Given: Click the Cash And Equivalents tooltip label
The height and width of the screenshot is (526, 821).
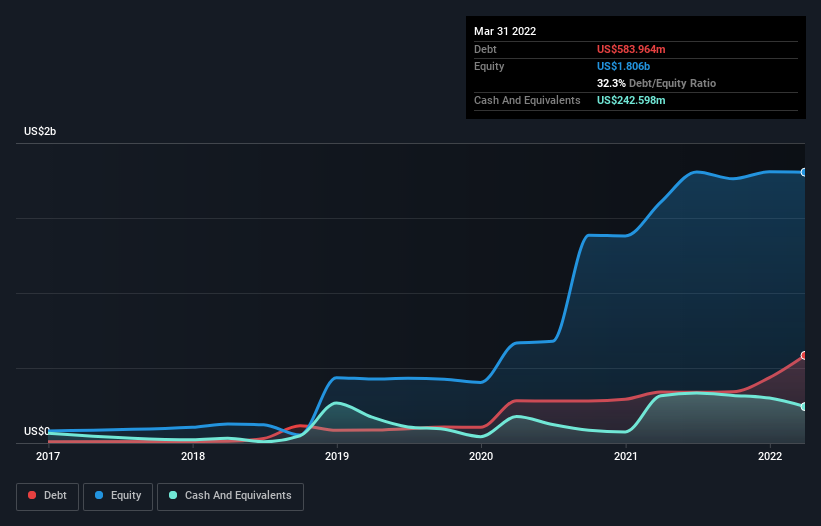Looking at the screenshot, I should (527, 100).
